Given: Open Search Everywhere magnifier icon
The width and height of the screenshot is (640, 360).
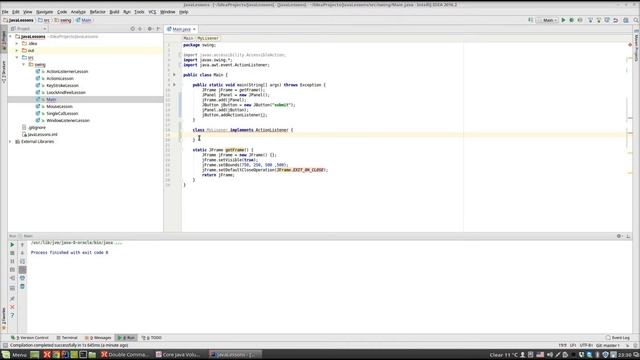Looking at the screenshot, I should click(x=636, y=20).
